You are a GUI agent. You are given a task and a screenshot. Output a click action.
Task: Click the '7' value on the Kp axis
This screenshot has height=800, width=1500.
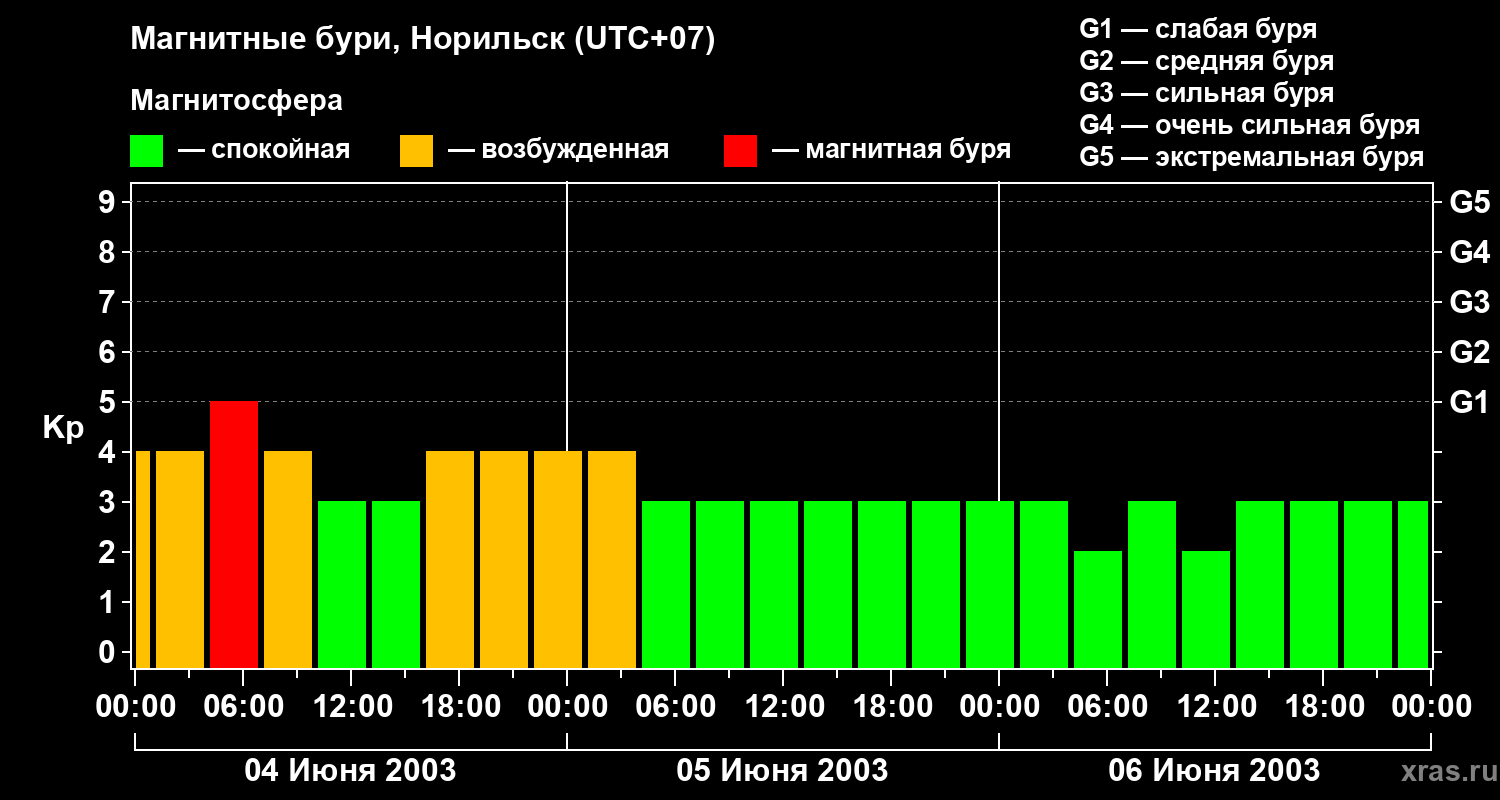coord(109,303)
